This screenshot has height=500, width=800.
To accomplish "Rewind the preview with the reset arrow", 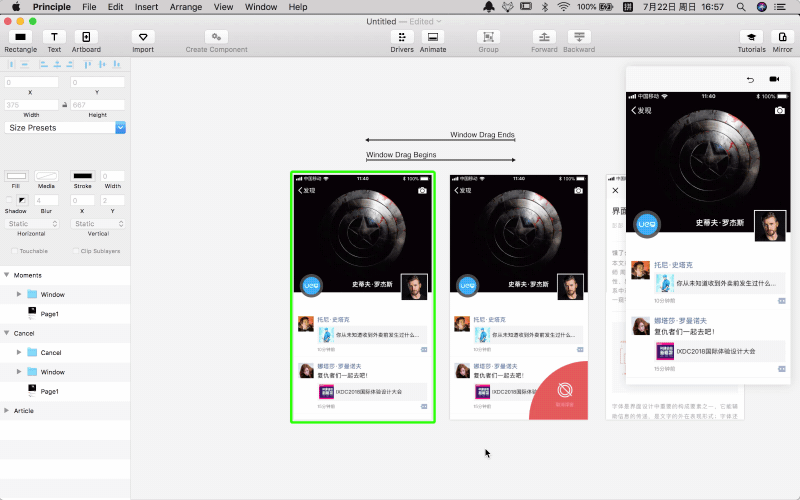I will click(750, 79).
